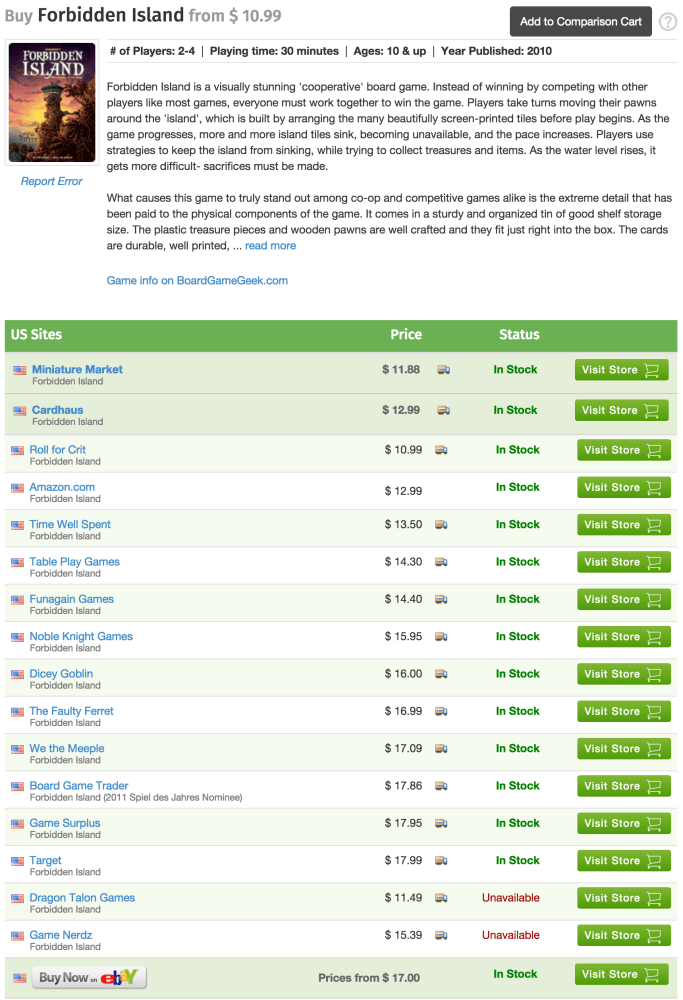Image resolution: width=683 pixels, height=1000 pixels.
Task: Visit Store for Amazon.com
Action: click(x=624, y=488)
